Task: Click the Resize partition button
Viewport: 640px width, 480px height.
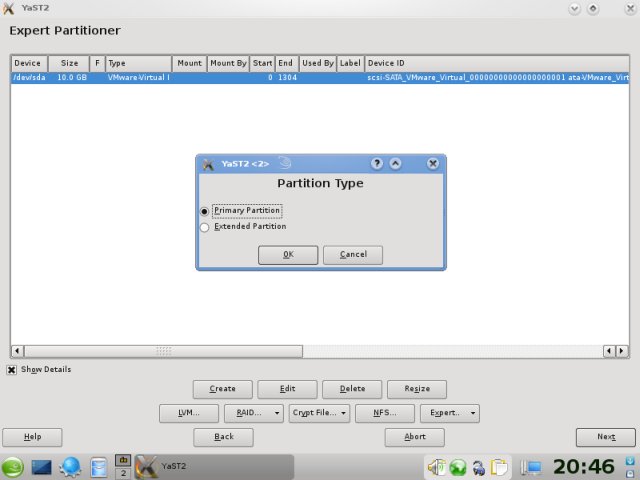Action: [417, 389]
